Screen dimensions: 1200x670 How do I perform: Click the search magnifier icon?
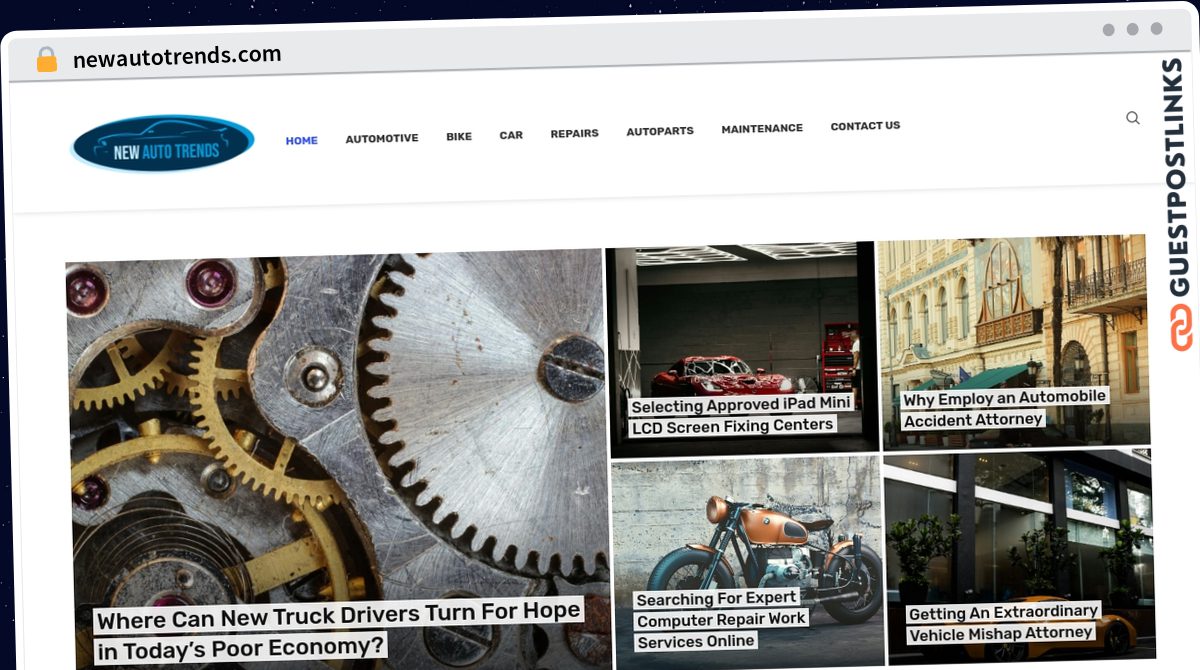1132,118
